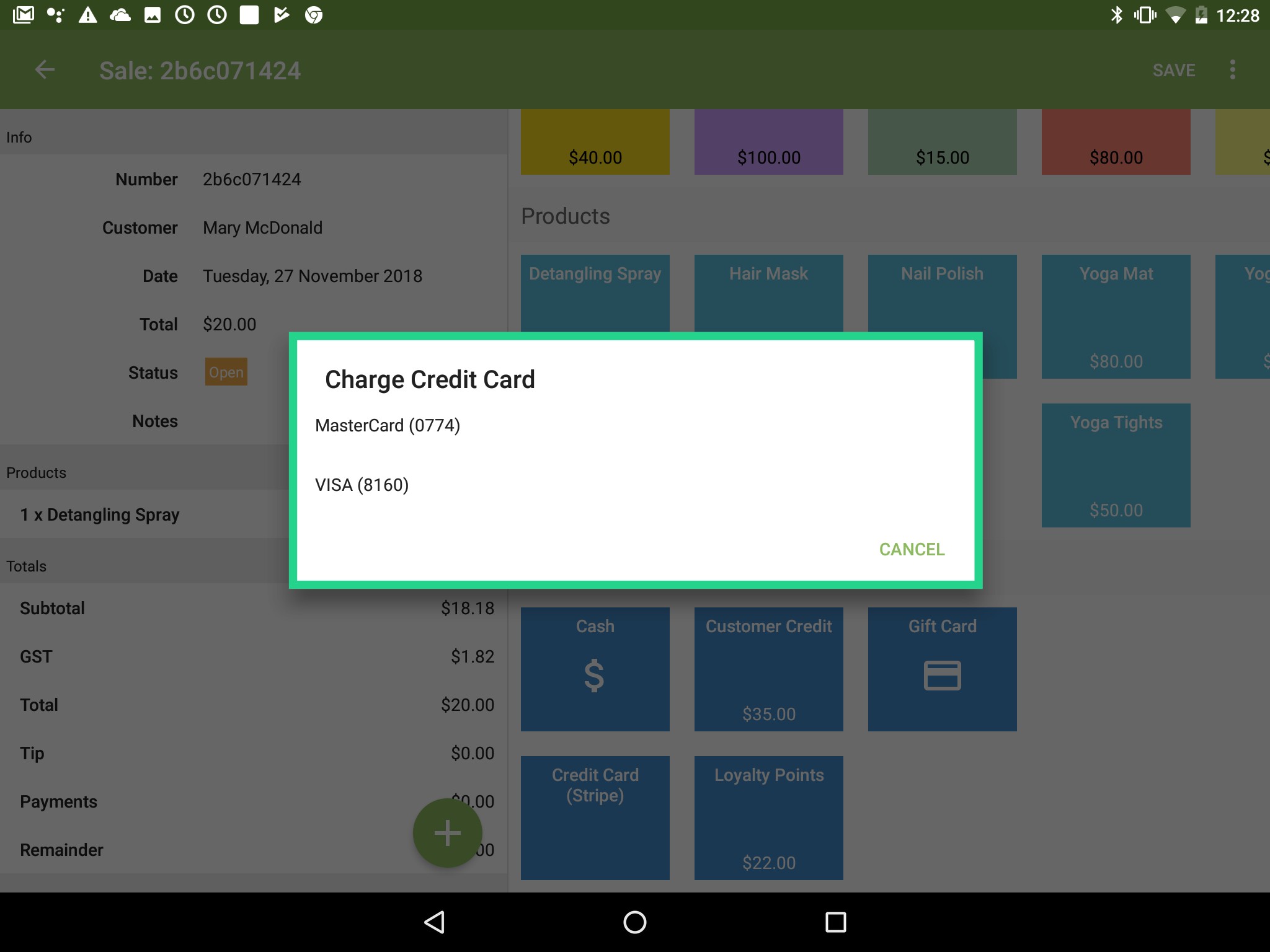Choose VISA (8160) to charge

coord(635,485)
